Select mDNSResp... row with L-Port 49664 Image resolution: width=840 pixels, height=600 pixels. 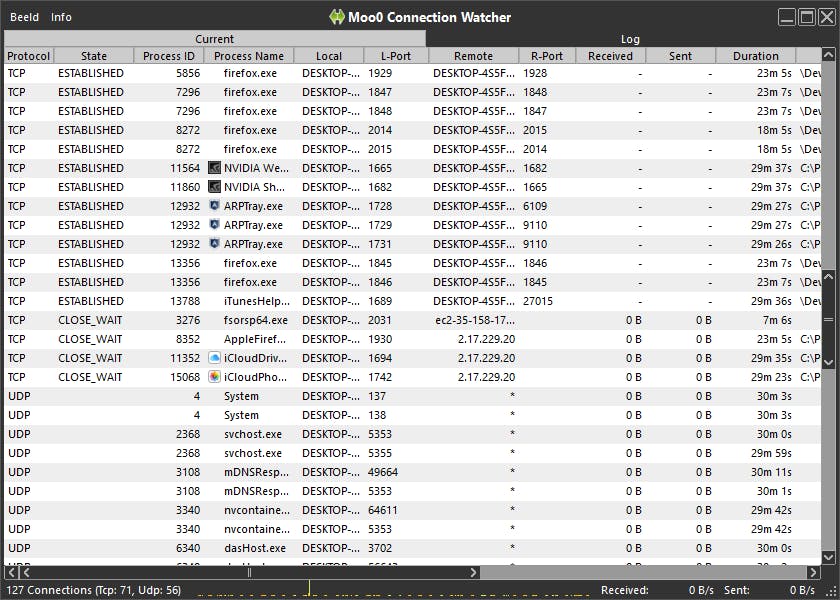pyautogui.click(x=412, y=472)
